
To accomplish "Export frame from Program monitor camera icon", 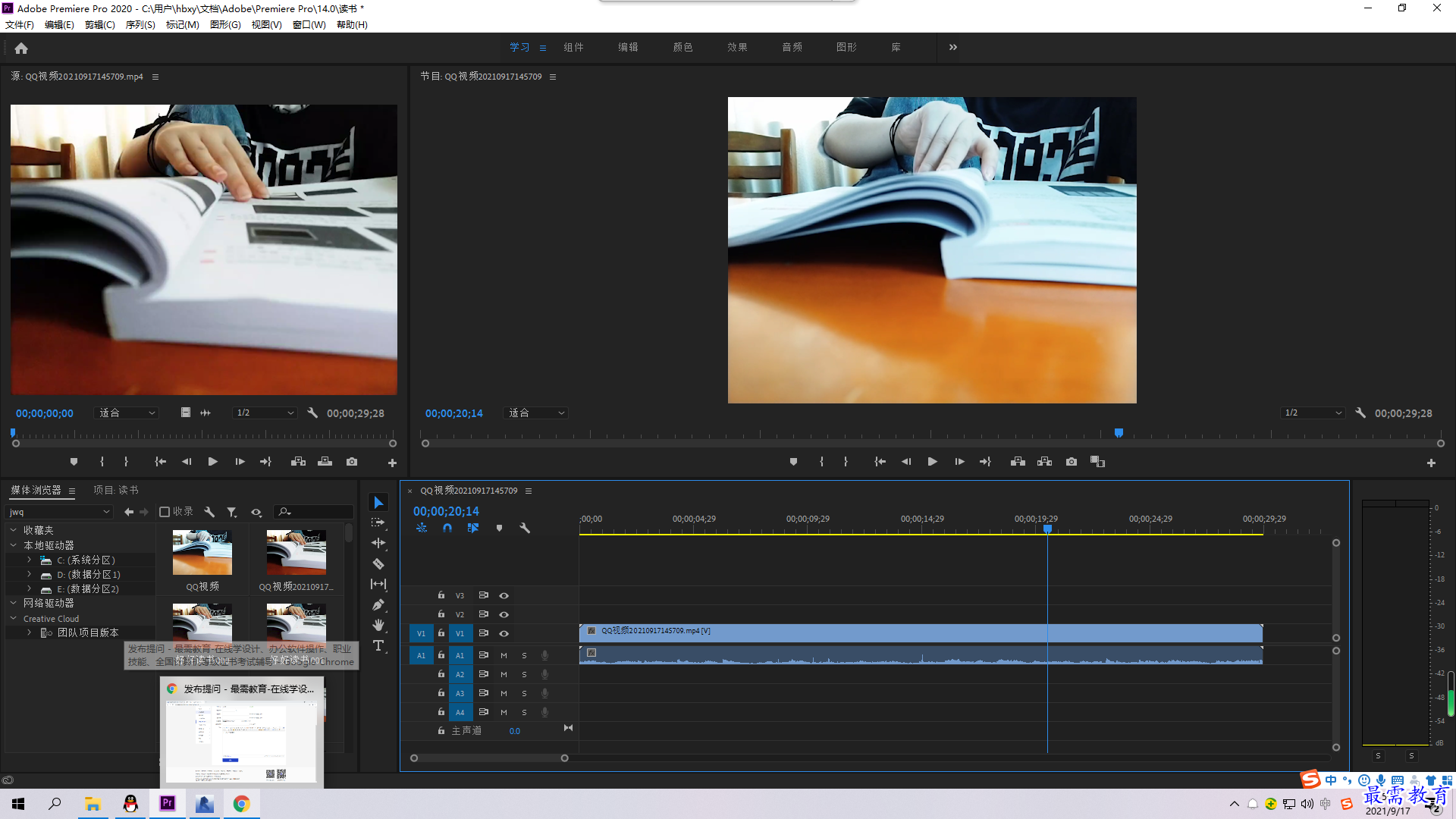I will tap(1072, 462).
